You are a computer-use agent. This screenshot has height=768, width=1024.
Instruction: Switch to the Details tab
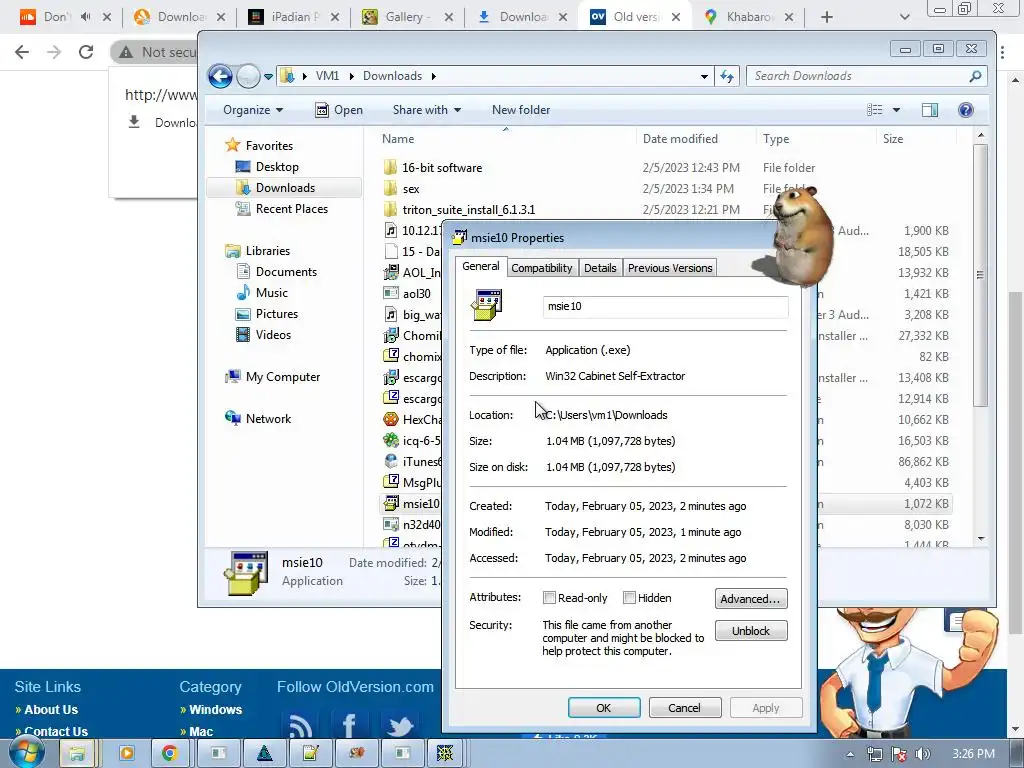(600, 268)
